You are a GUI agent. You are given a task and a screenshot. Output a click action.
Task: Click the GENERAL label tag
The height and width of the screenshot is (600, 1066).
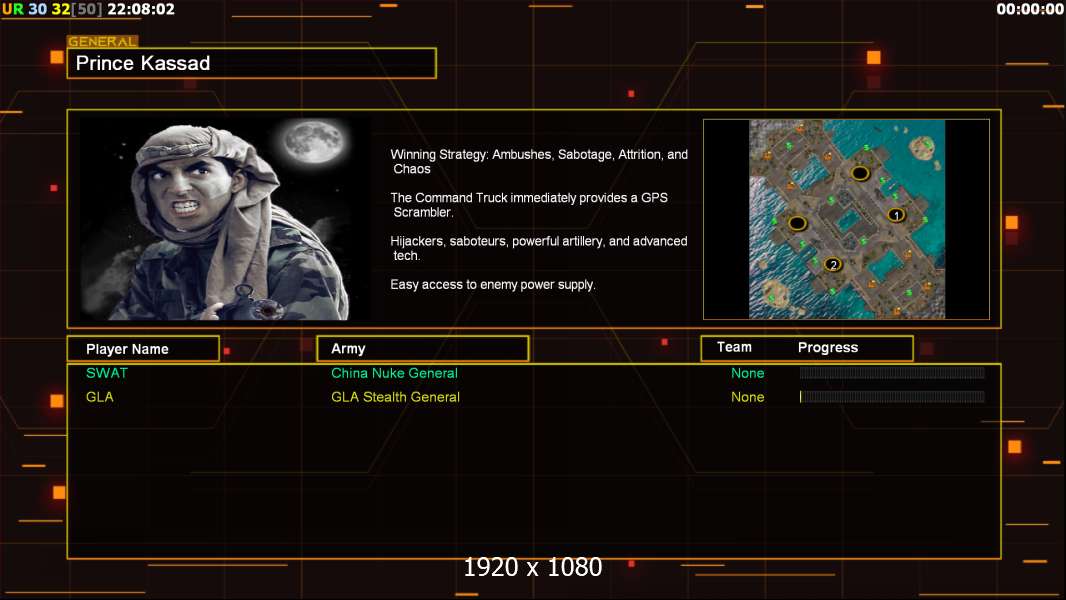(103, 41)
